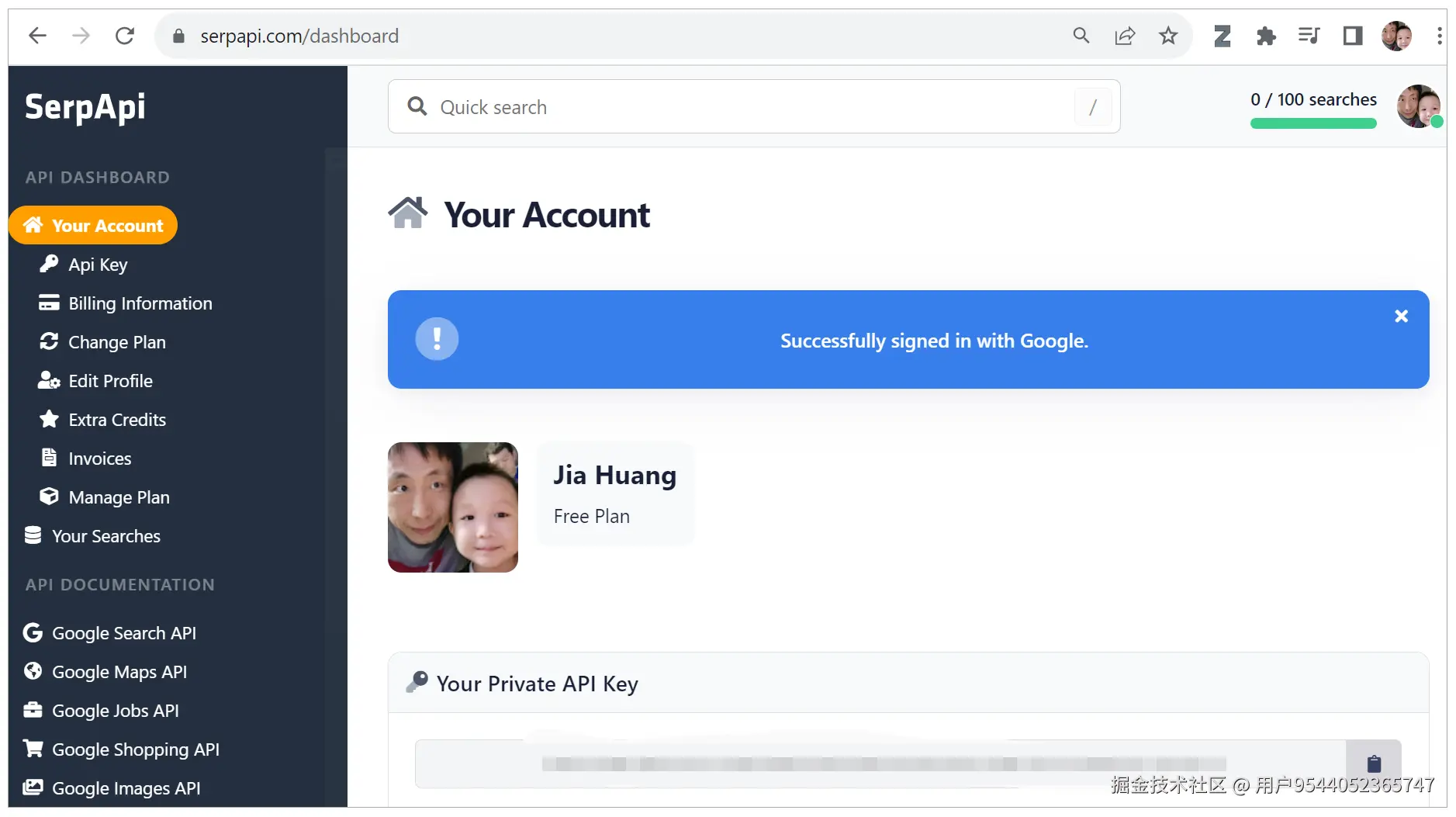Click the Jia Huang name text

[614, 475]
